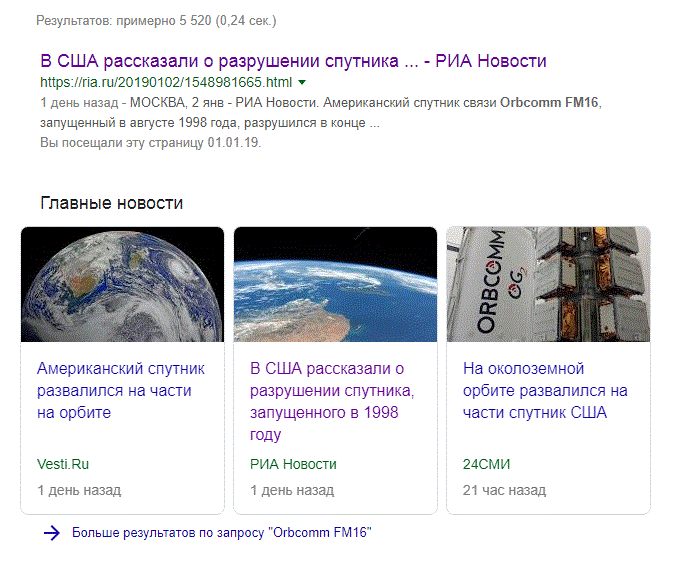Screen dimensions: 693x565
Task: Open 'Больше результатов по запросу Orbcomm FM16' link
Action: pos(222,533)
